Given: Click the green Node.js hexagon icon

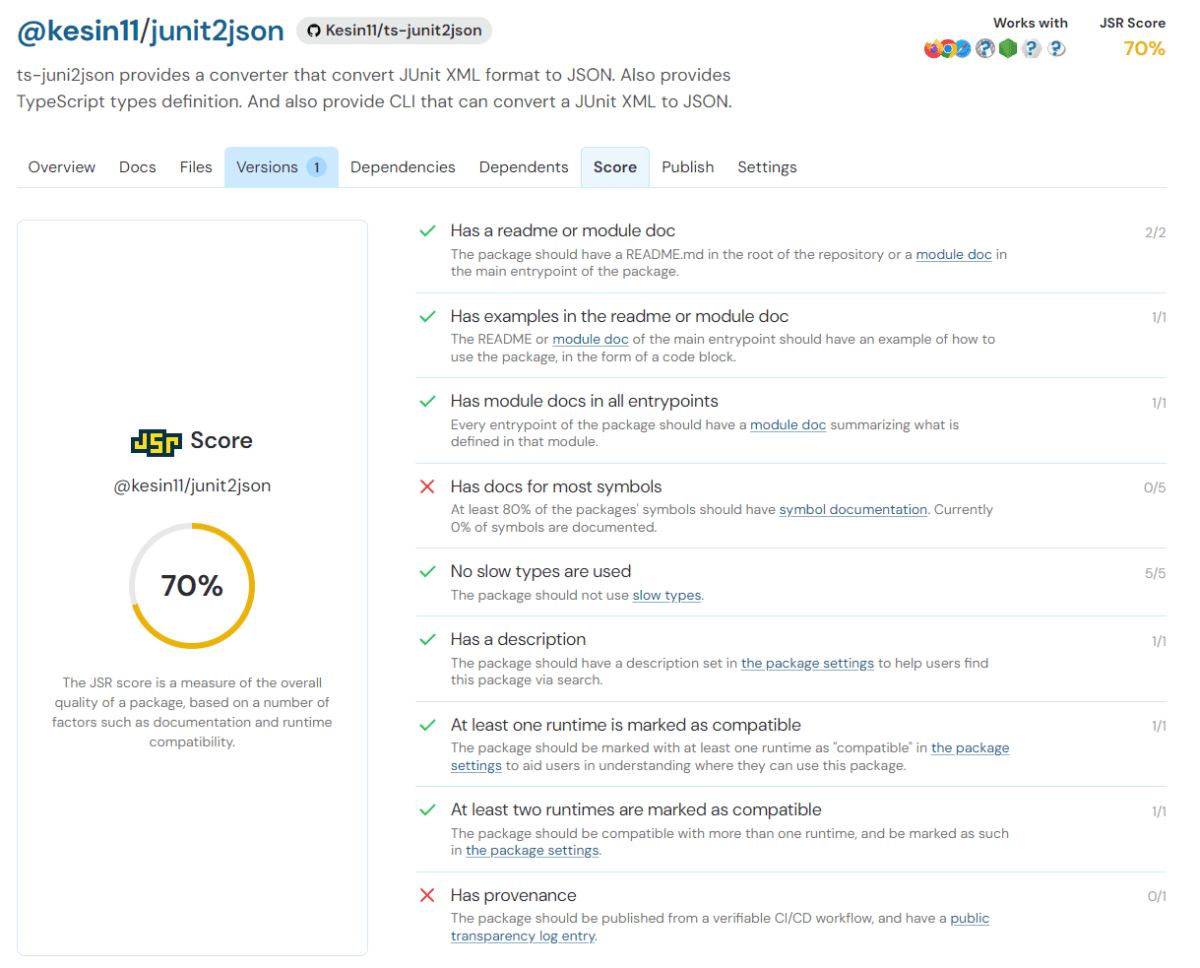Looking at the screenshot, I should tap(1008, 48).
